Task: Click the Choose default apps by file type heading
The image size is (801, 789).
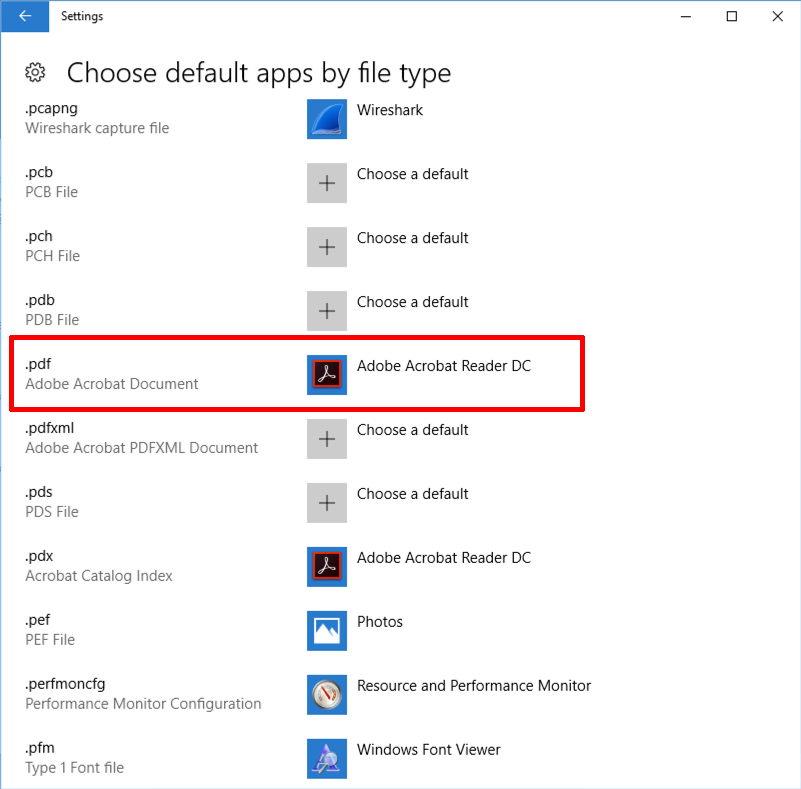Action: click(x=259, y=73)
